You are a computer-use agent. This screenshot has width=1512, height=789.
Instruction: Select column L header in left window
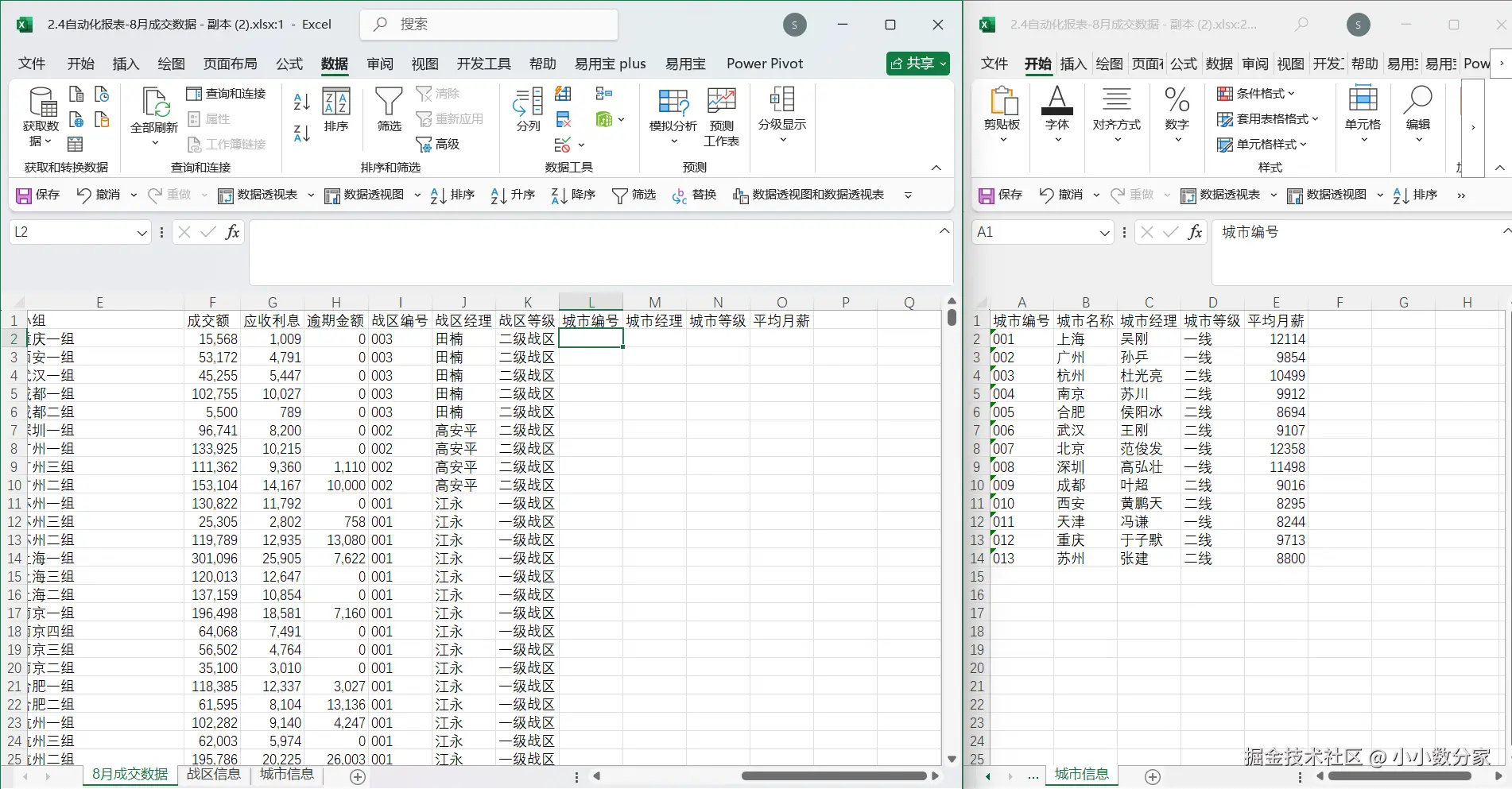(x=591, y=303)
